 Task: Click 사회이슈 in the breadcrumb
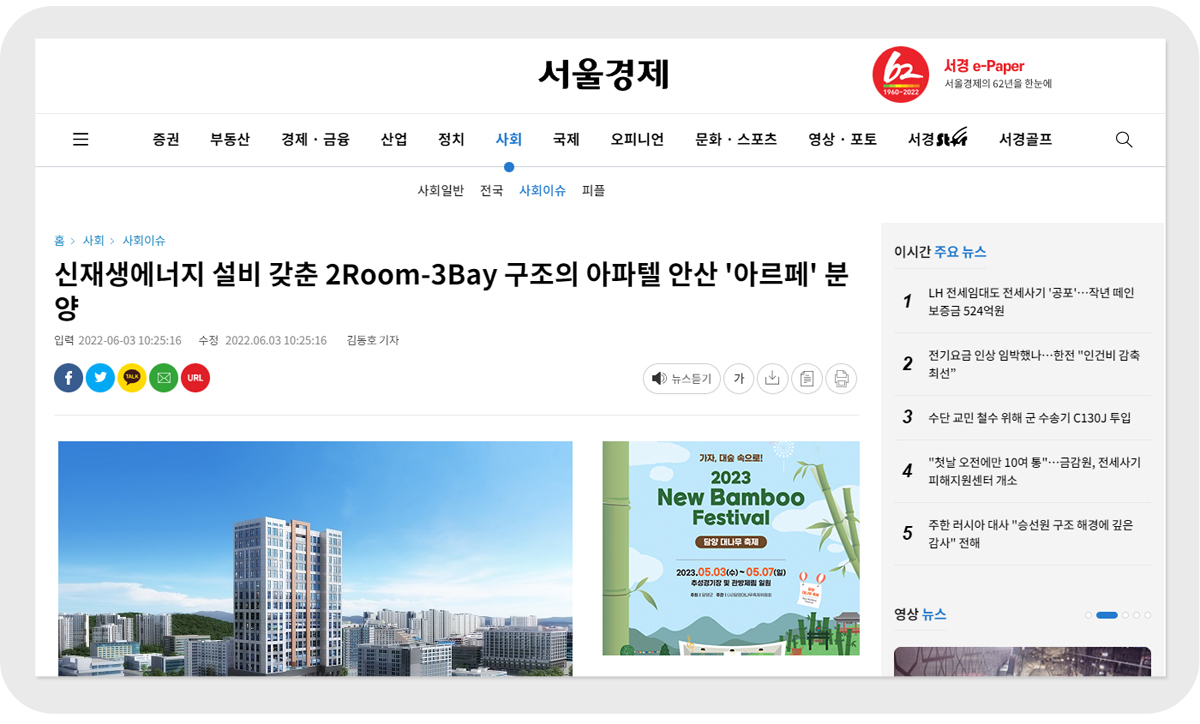(x=144, y=241)
